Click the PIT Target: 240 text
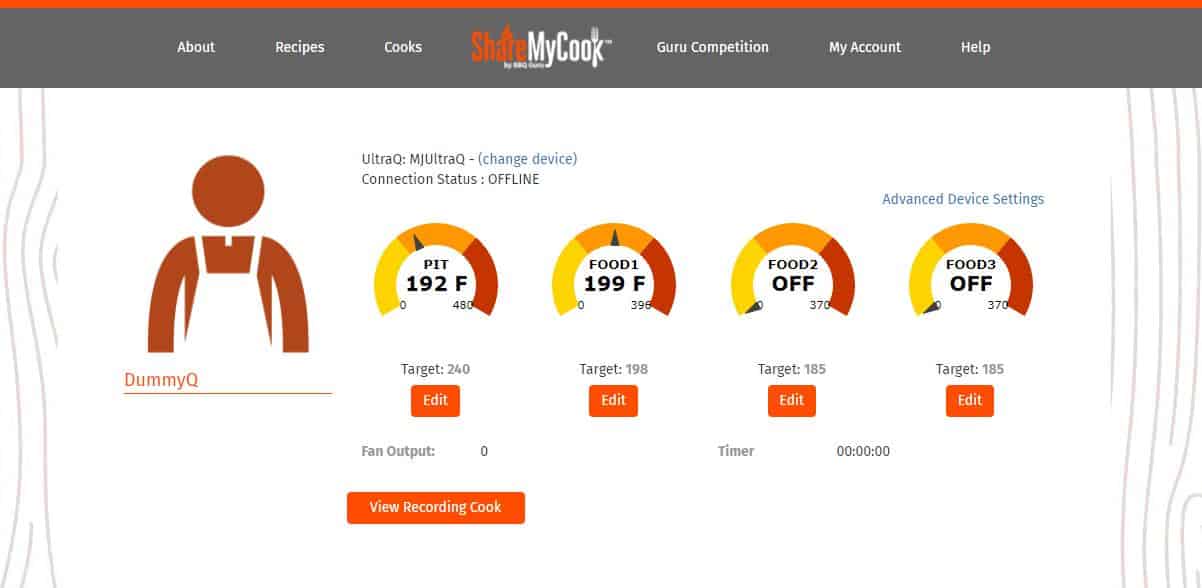The width and height of the screenshot is (1202, 588). coord(436,369)
